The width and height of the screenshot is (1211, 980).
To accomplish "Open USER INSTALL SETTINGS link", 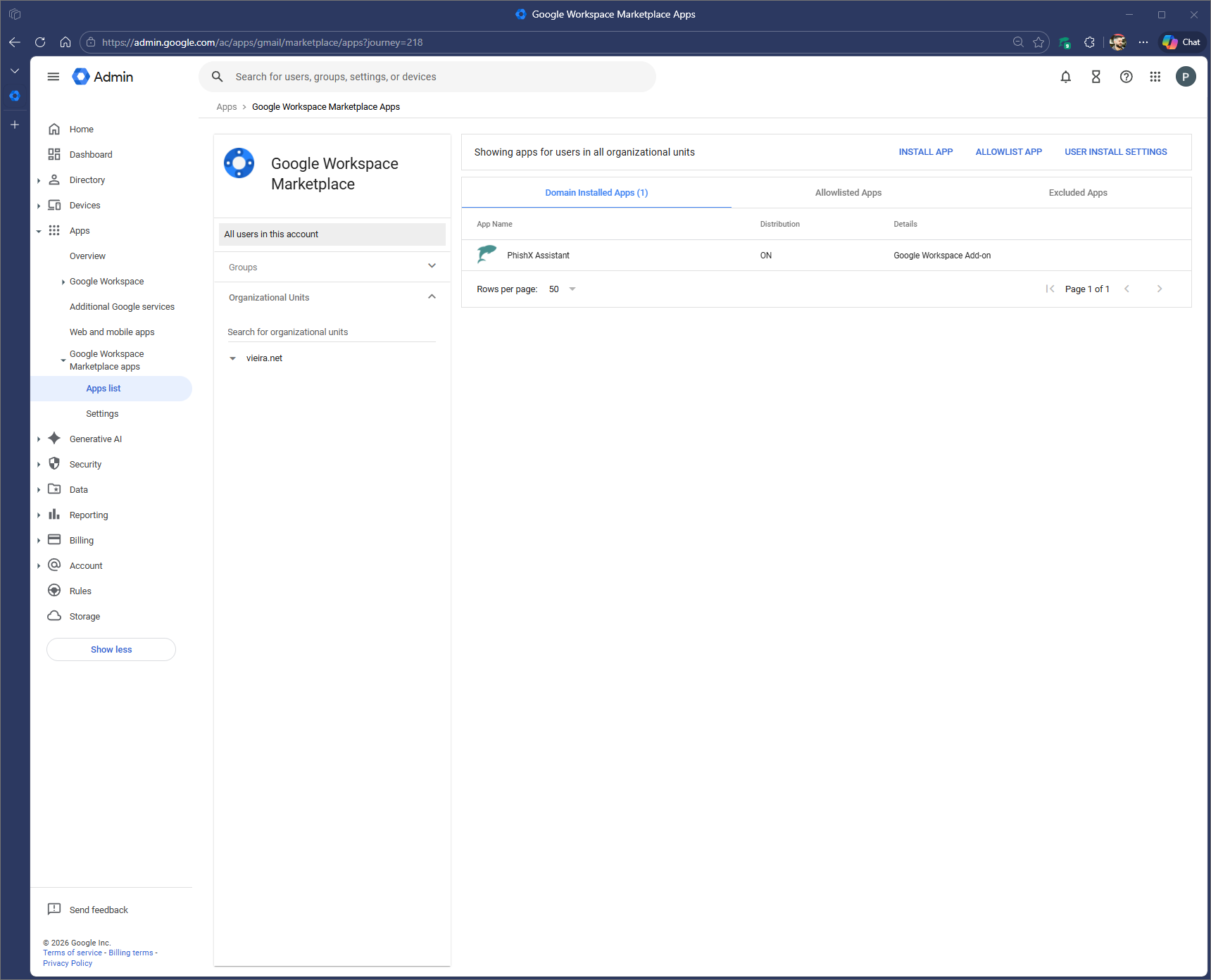I will pos(1115,152).
